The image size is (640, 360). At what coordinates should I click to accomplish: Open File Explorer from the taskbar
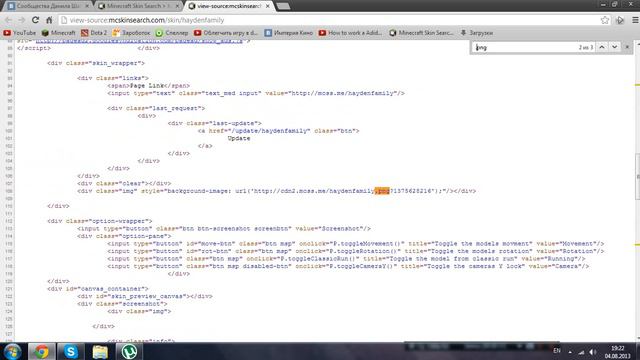(x=100, y=351)
